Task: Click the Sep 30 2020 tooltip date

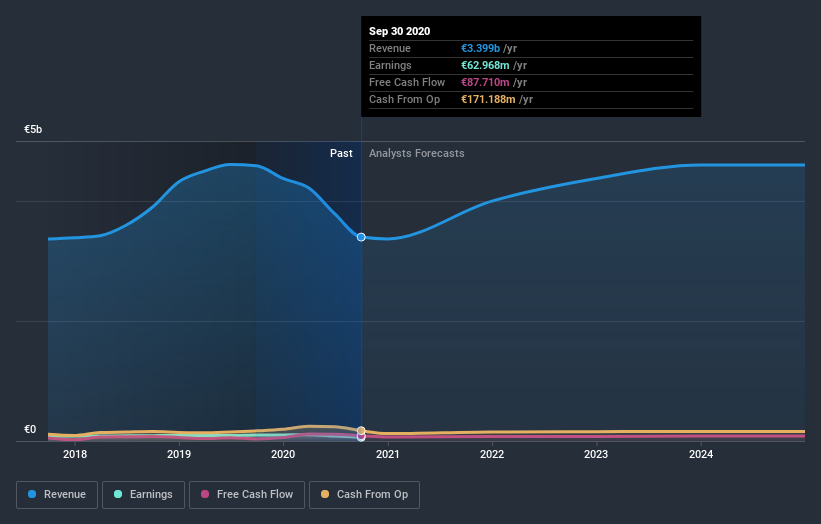Action: pos(400,31)
